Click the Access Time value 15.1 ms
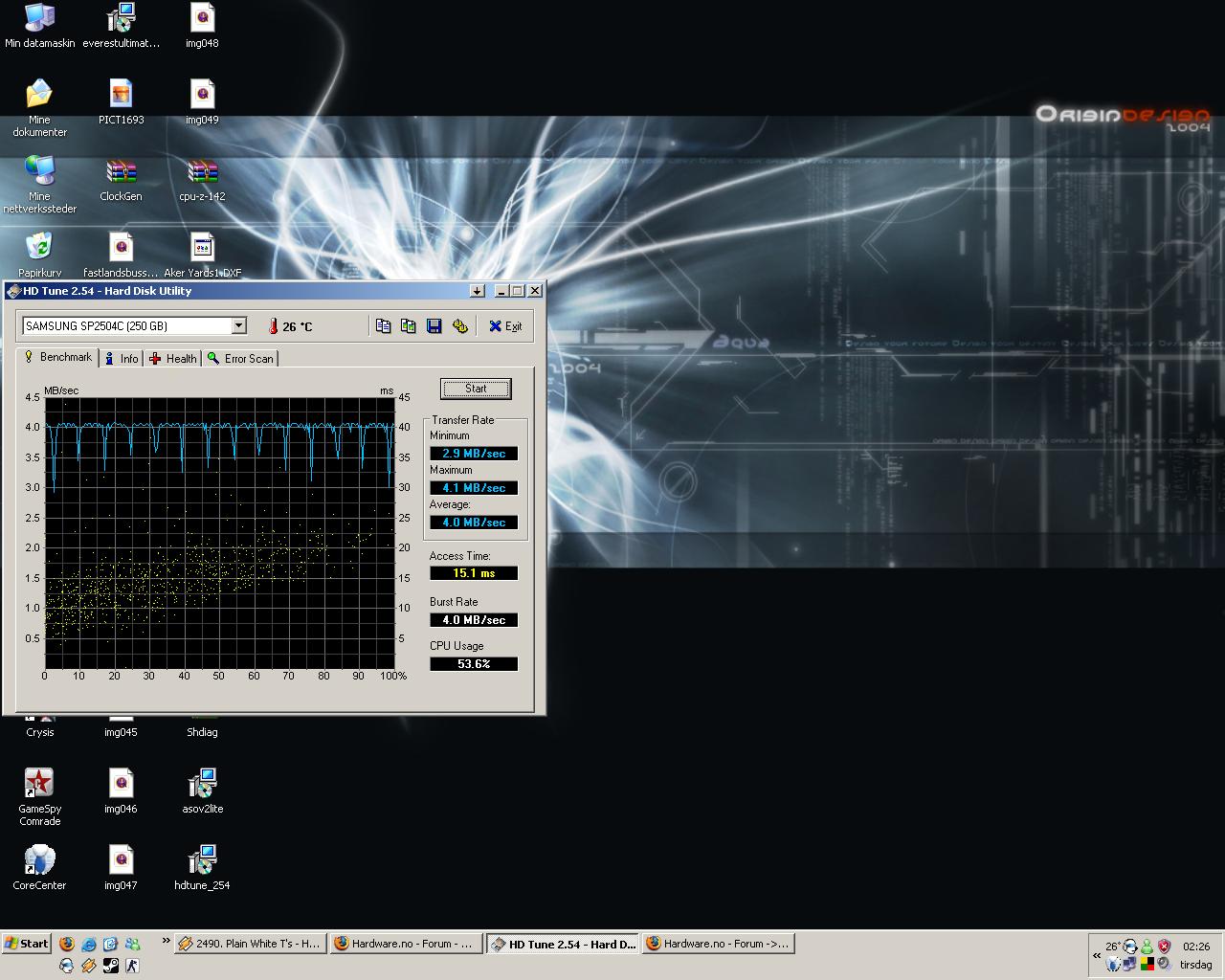Viewport: 1225px width, 980px height. tap(474, 573)
